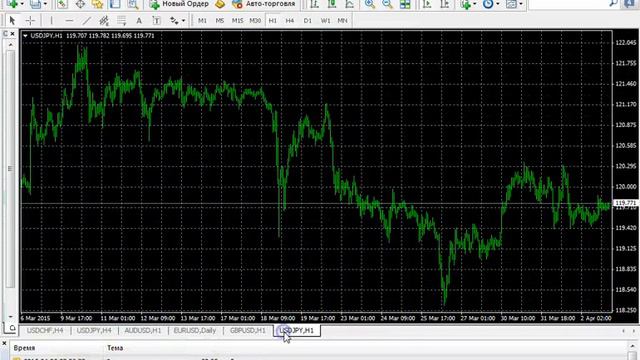Expand the periods clock dropdown arrow
This screenshot has width=640, height=360.
coord(498,4)
